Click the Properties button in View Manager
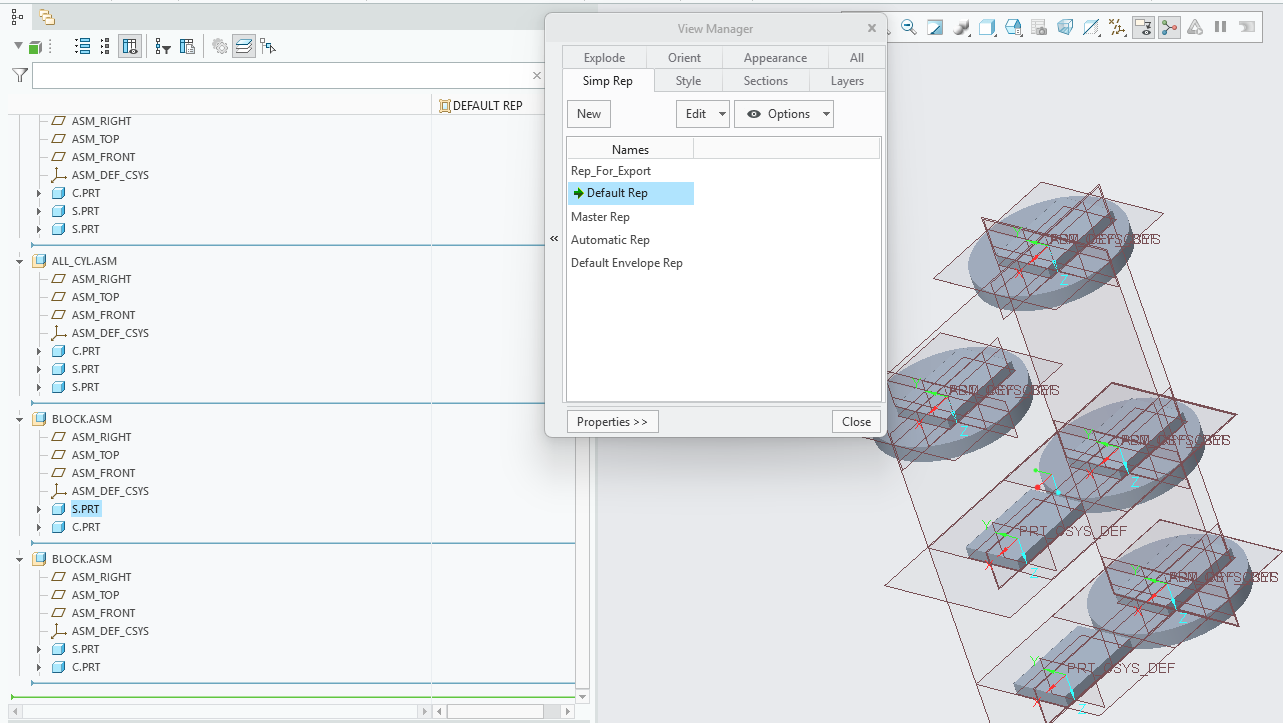This screenshot has height=723, width=1283. 612,421
